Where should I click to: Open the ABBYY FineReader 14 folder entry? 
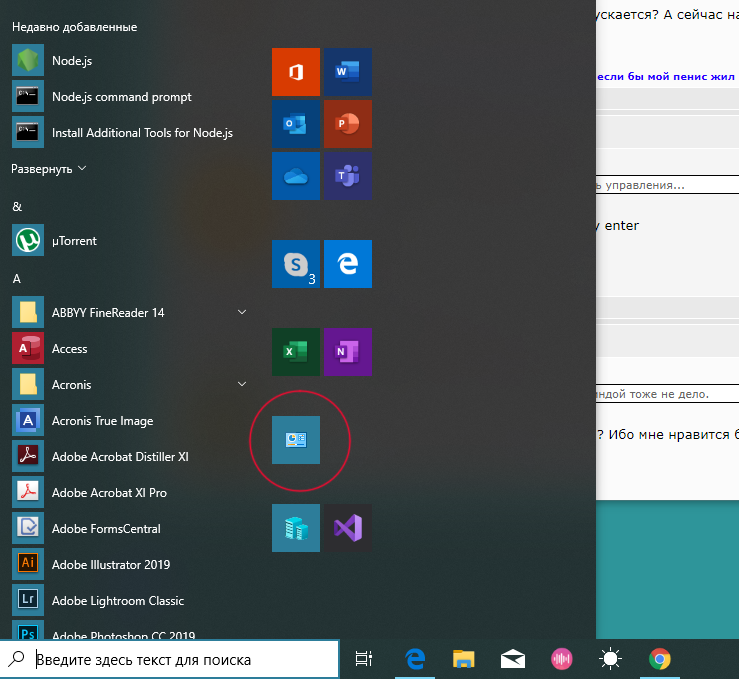click(129, 312)
